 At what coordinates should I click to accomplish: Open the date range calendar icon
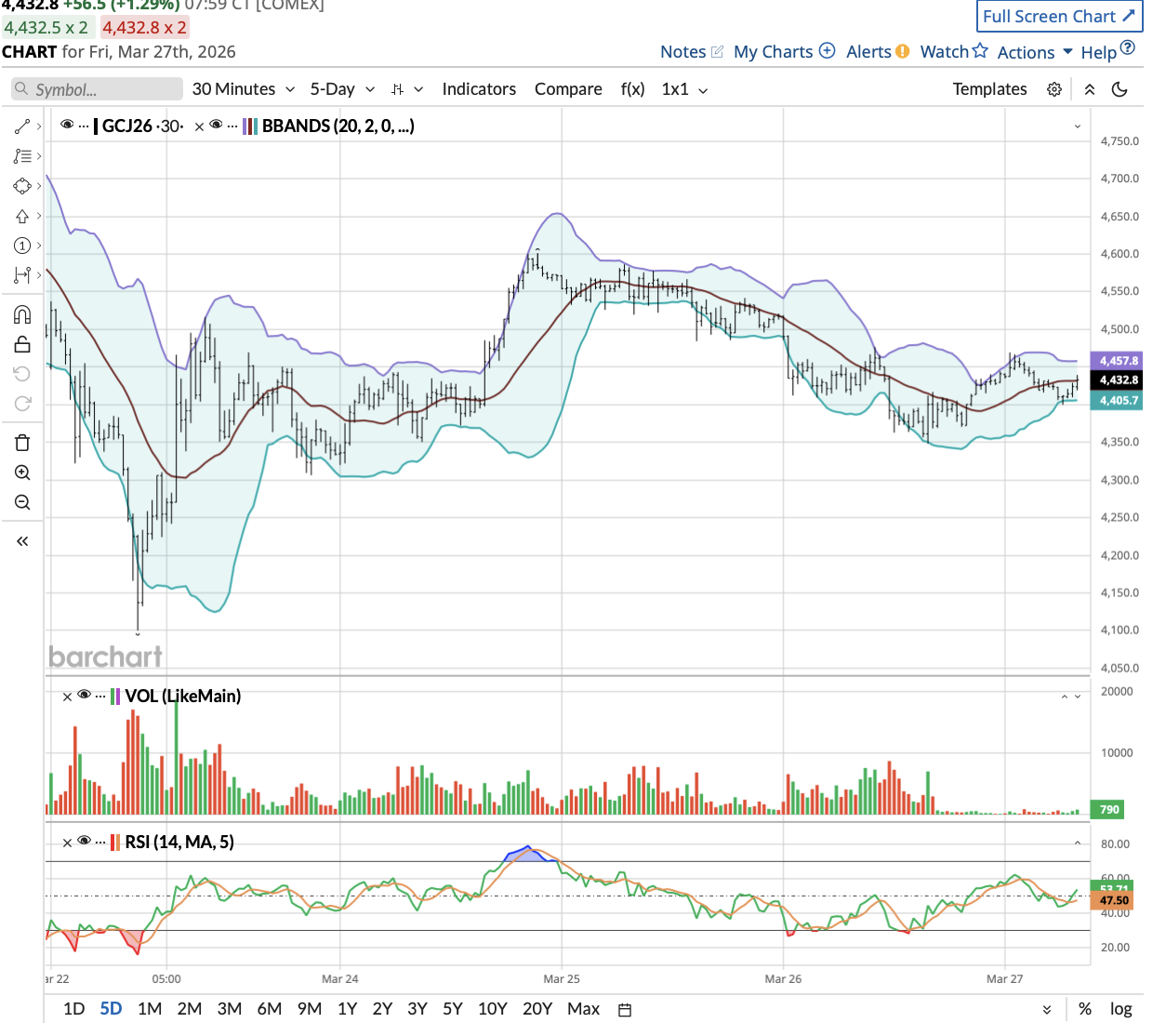625,1010
